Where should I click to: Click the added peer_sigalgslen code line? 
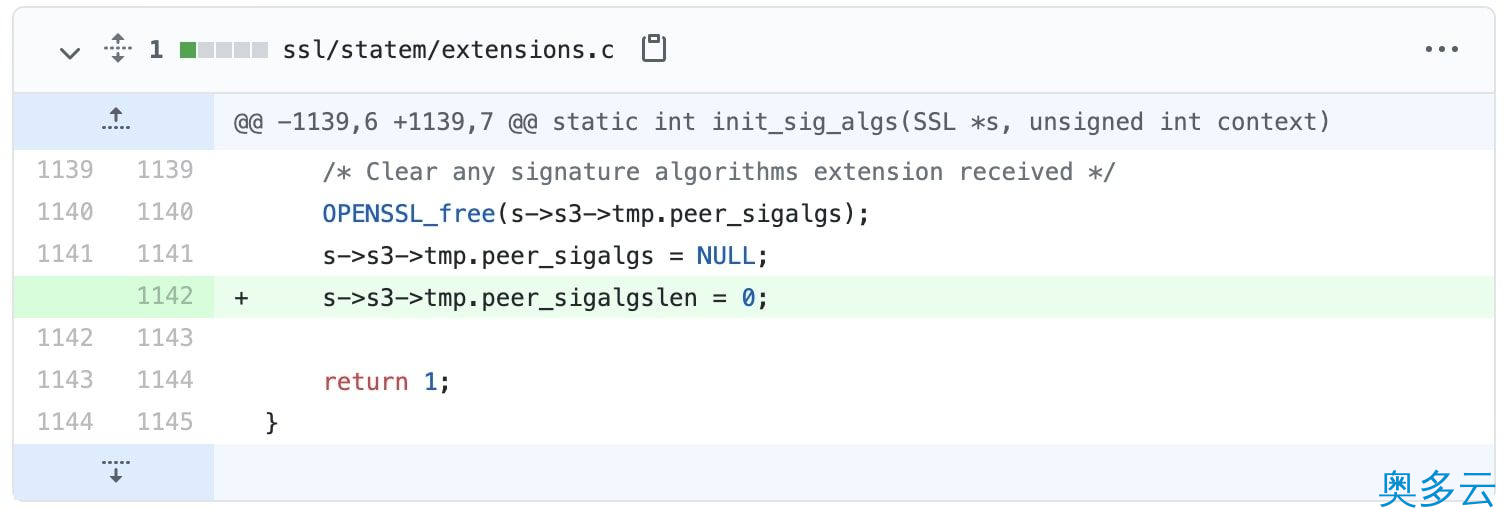pyautogui.click(x=545, y=298)
